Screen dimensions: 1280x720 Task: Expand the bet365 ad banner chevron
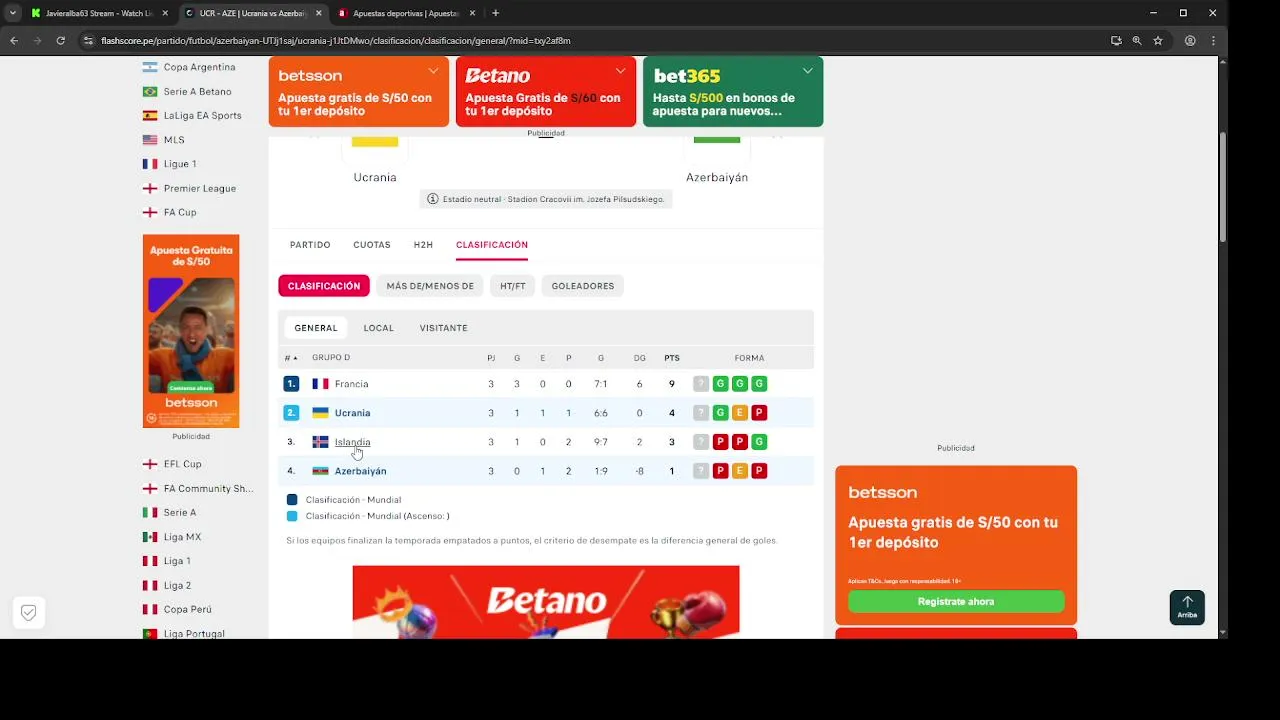pyautogui.click(x=807, y=71)
